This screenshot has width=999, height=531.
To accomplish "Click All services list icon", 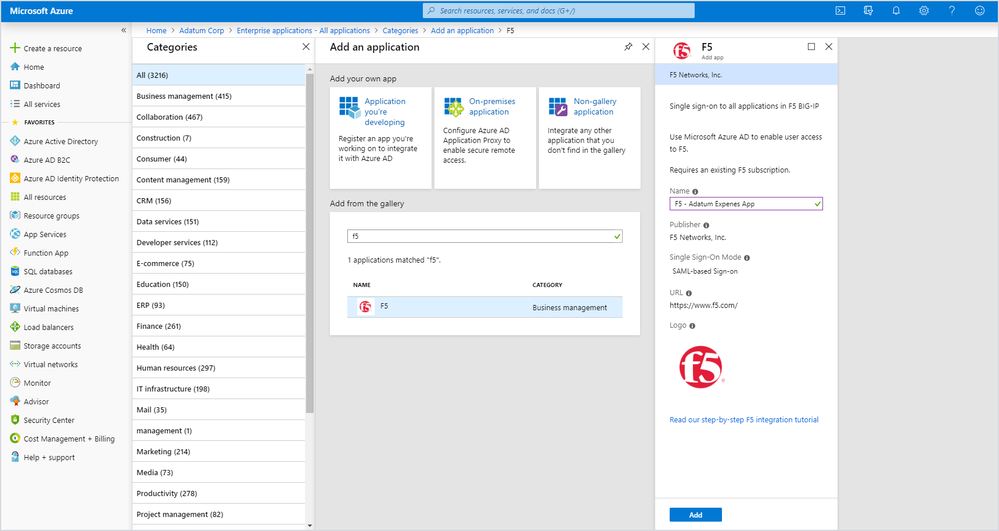I will (x=15, y=104).
